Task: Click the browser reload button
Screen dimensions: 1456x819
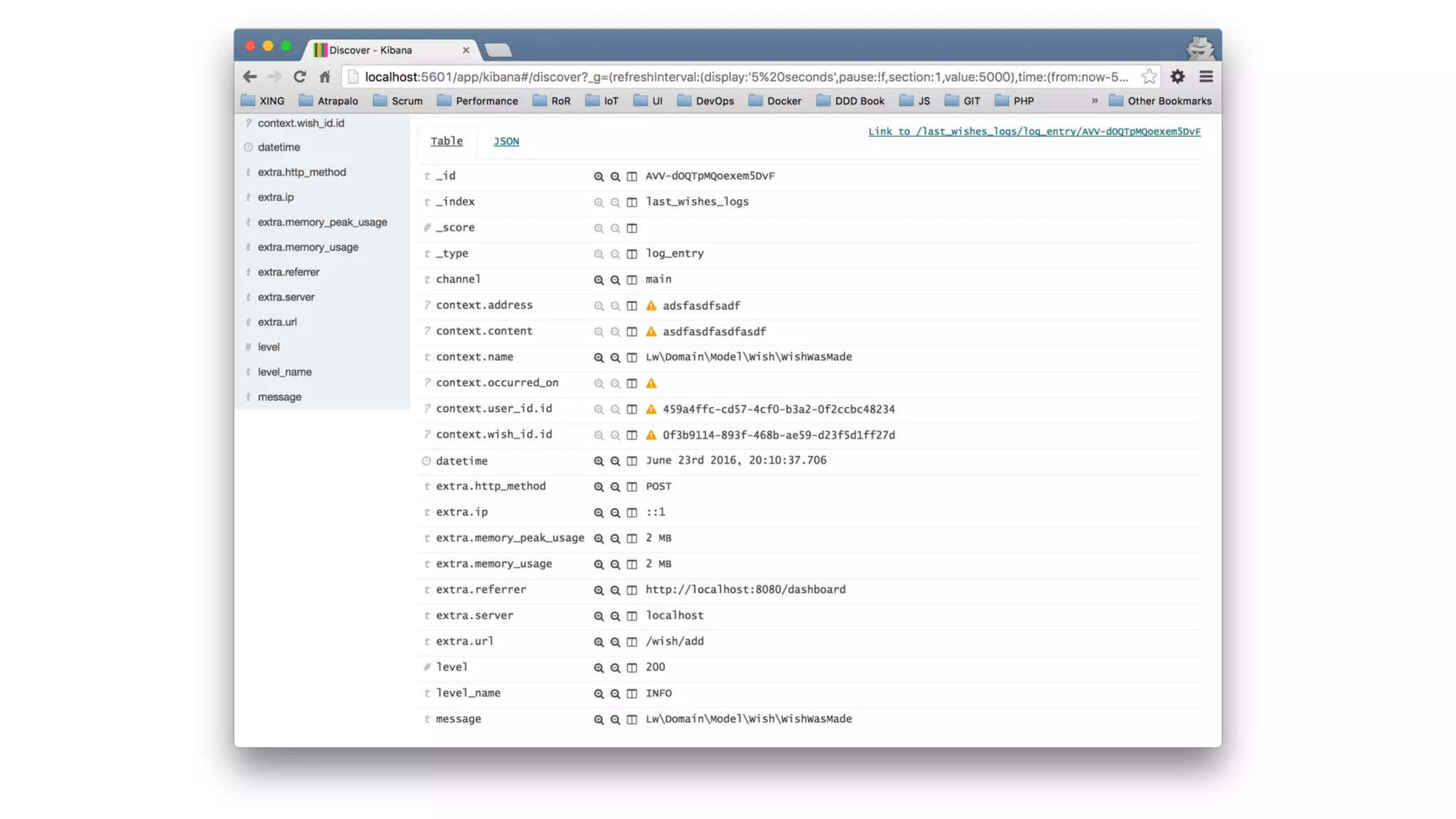Action: tap(299, 77)
